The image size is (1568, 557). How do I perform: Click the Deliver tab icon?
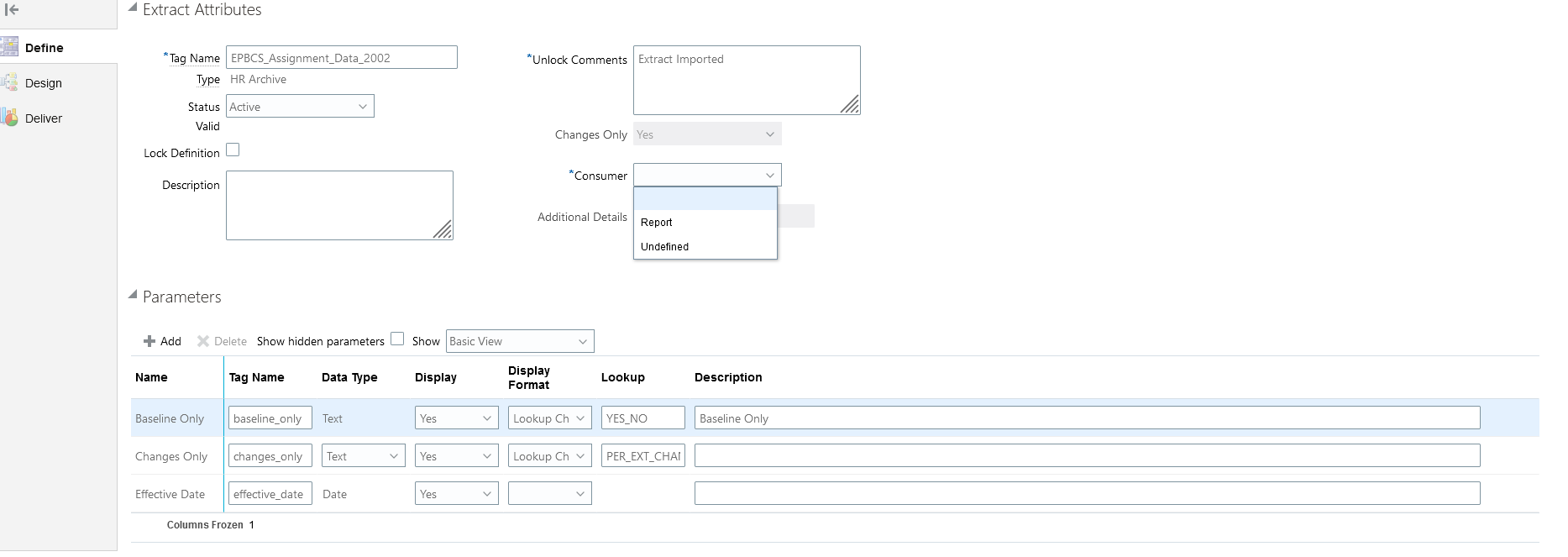(x=9, y=118)
